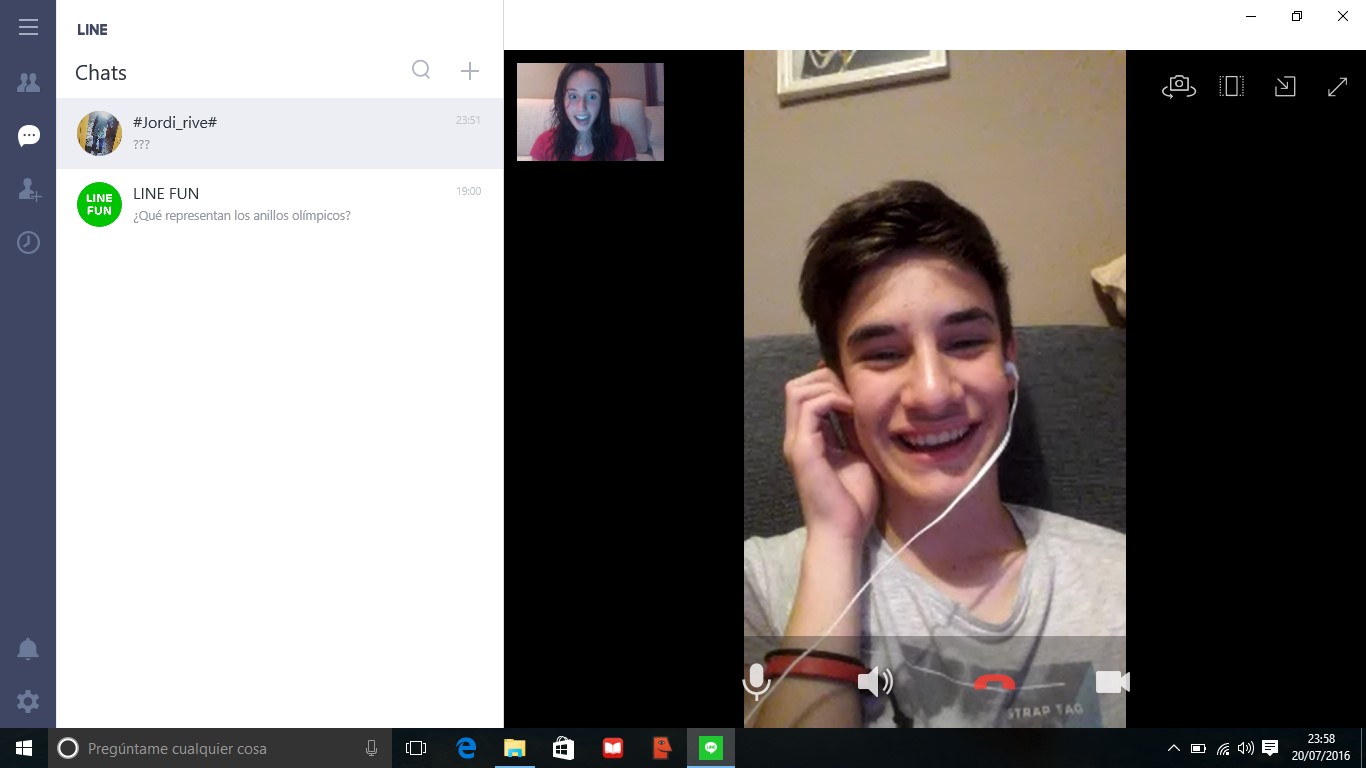Open LINE settings gear icon
Screen dimensions: 1366x768
point(28,701)
